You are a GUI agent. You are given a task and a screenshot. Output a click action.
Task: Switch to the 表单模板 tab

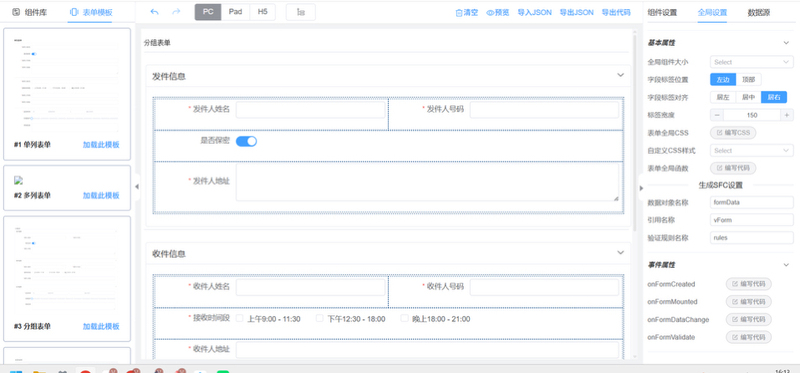click(x=90, y=13)
